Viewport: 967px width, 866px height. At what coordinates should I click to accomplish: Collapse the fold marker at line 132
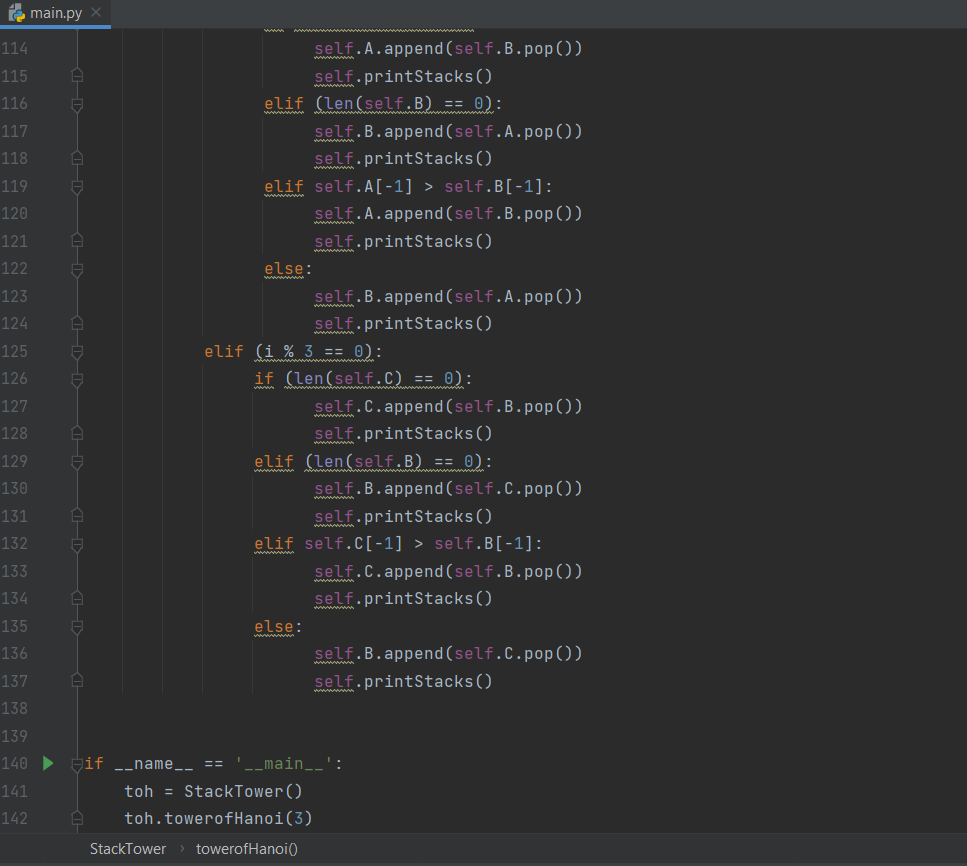(x=77, y=543)
